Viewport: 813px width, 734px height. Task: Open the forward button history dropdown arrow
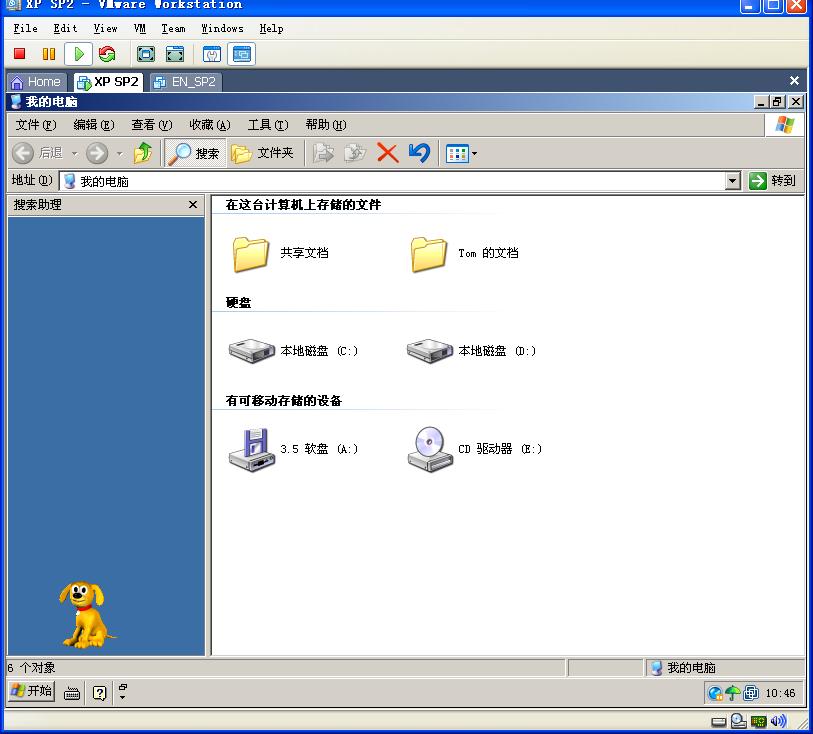point(120,153)
